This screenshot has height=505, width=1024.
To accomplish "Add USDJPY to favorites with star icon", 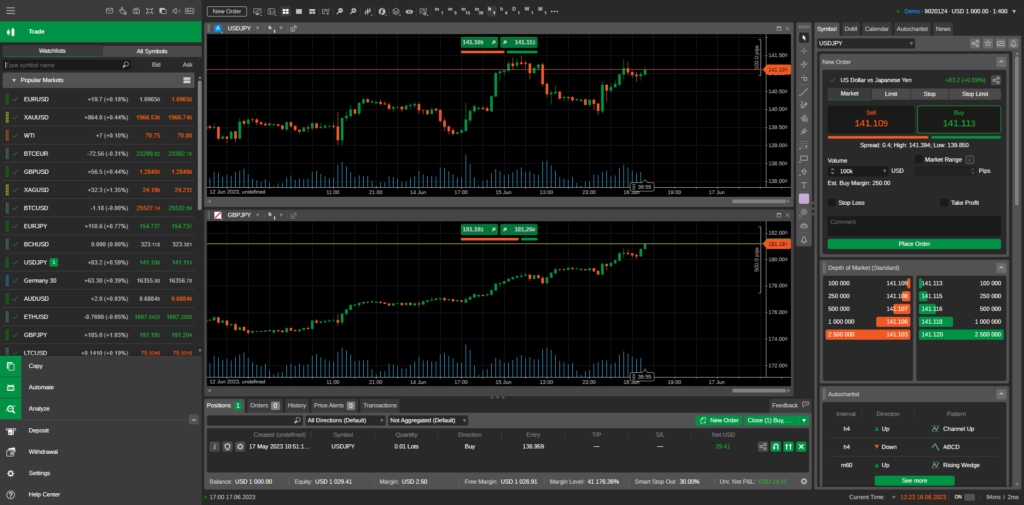I will tap(990, 43).
